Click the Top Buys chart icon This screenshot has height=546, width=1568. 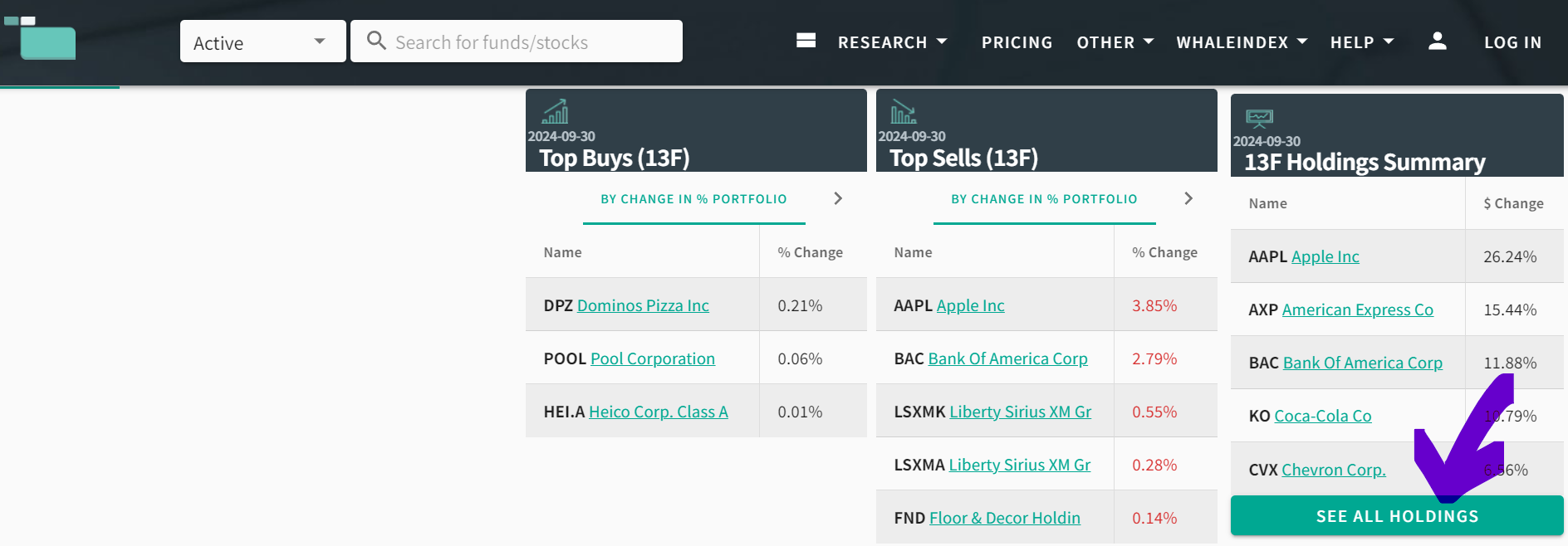click(555, 111)
